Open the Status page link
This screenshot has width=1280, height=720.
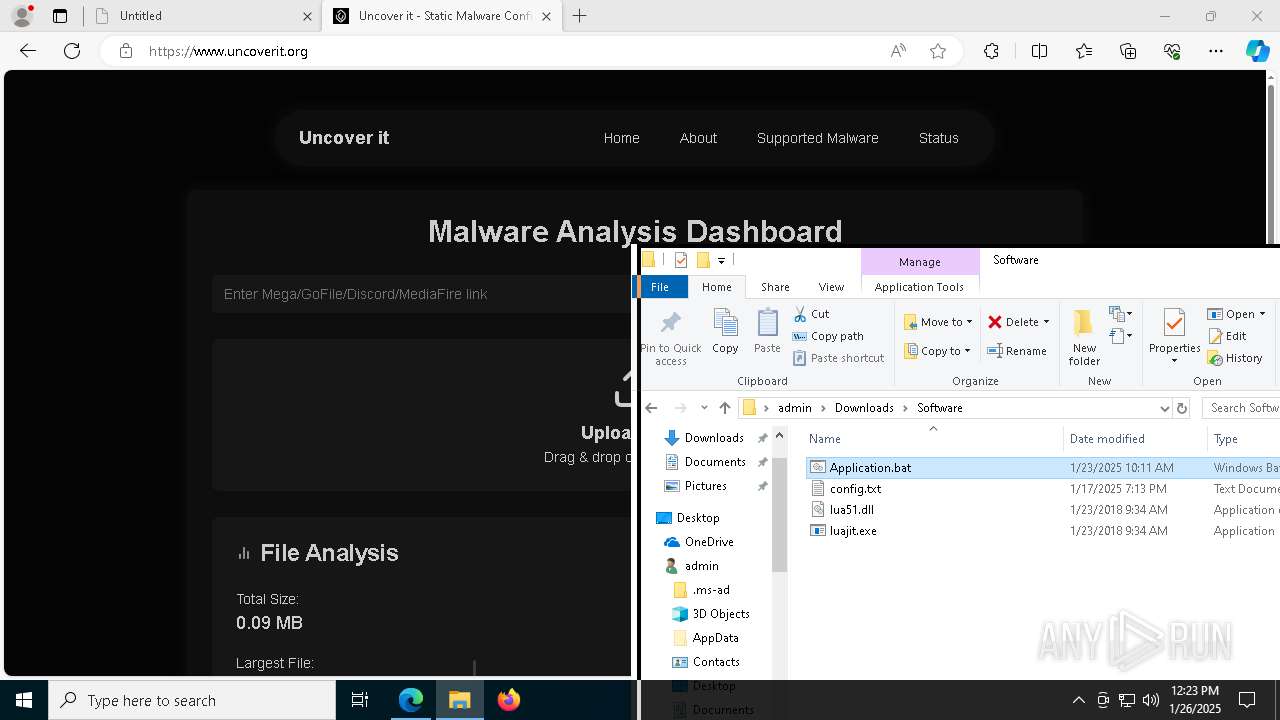(938, 138)
